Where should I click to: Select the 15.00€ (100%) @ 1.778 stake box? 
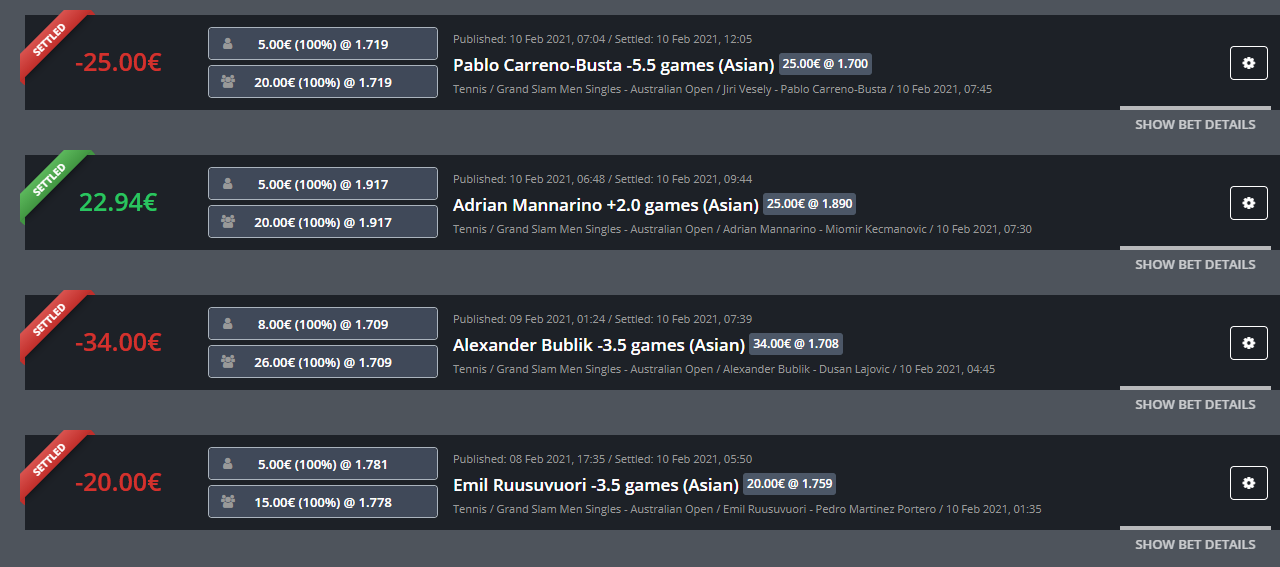(323, 502)
